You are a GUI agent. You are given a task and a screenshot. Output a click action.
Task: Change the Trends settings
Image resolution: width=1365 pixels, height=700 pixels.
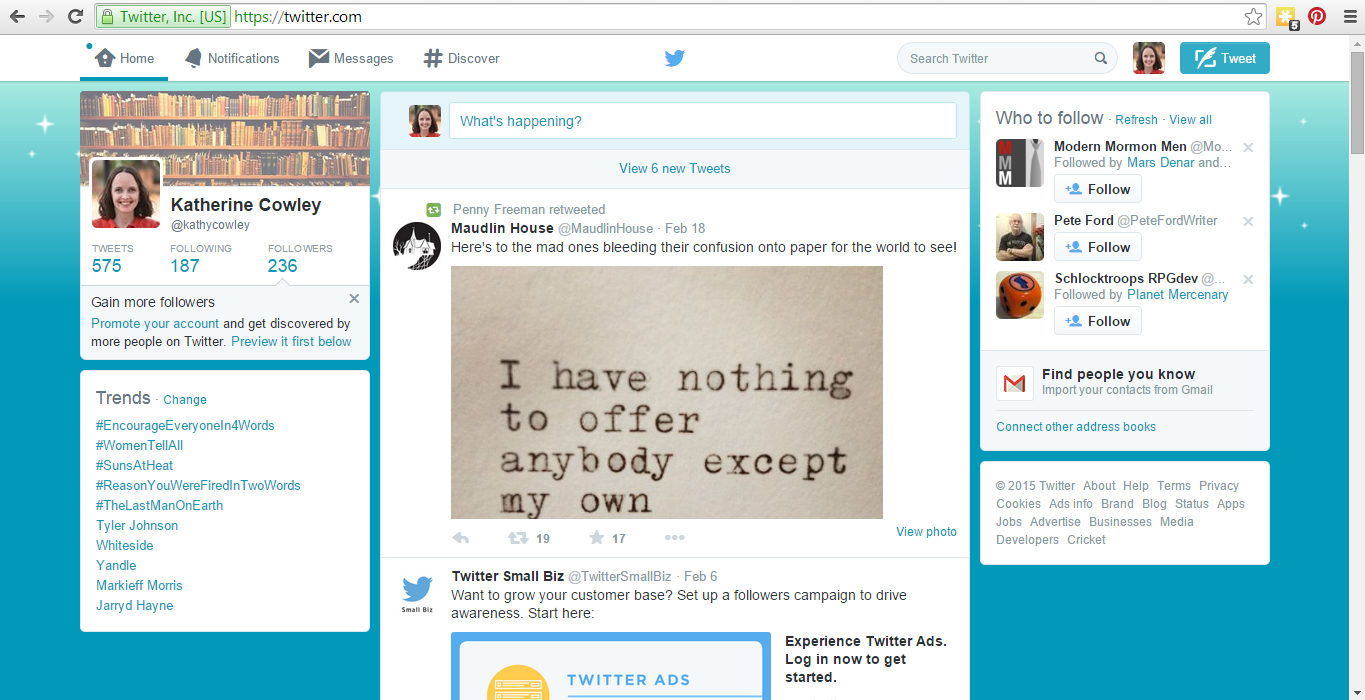click(185, 399)
